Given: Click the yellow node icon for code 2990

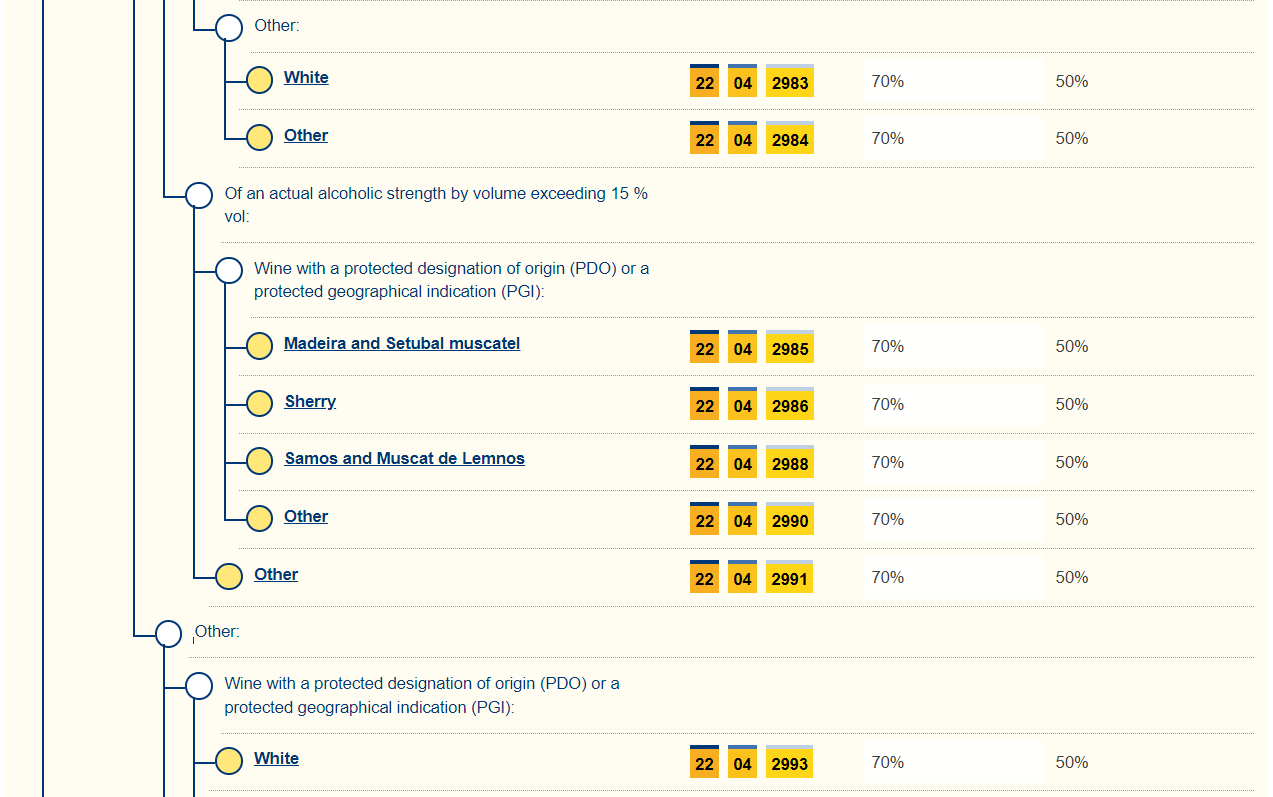Looking at the screenshot, I should [x=259, y=518].
